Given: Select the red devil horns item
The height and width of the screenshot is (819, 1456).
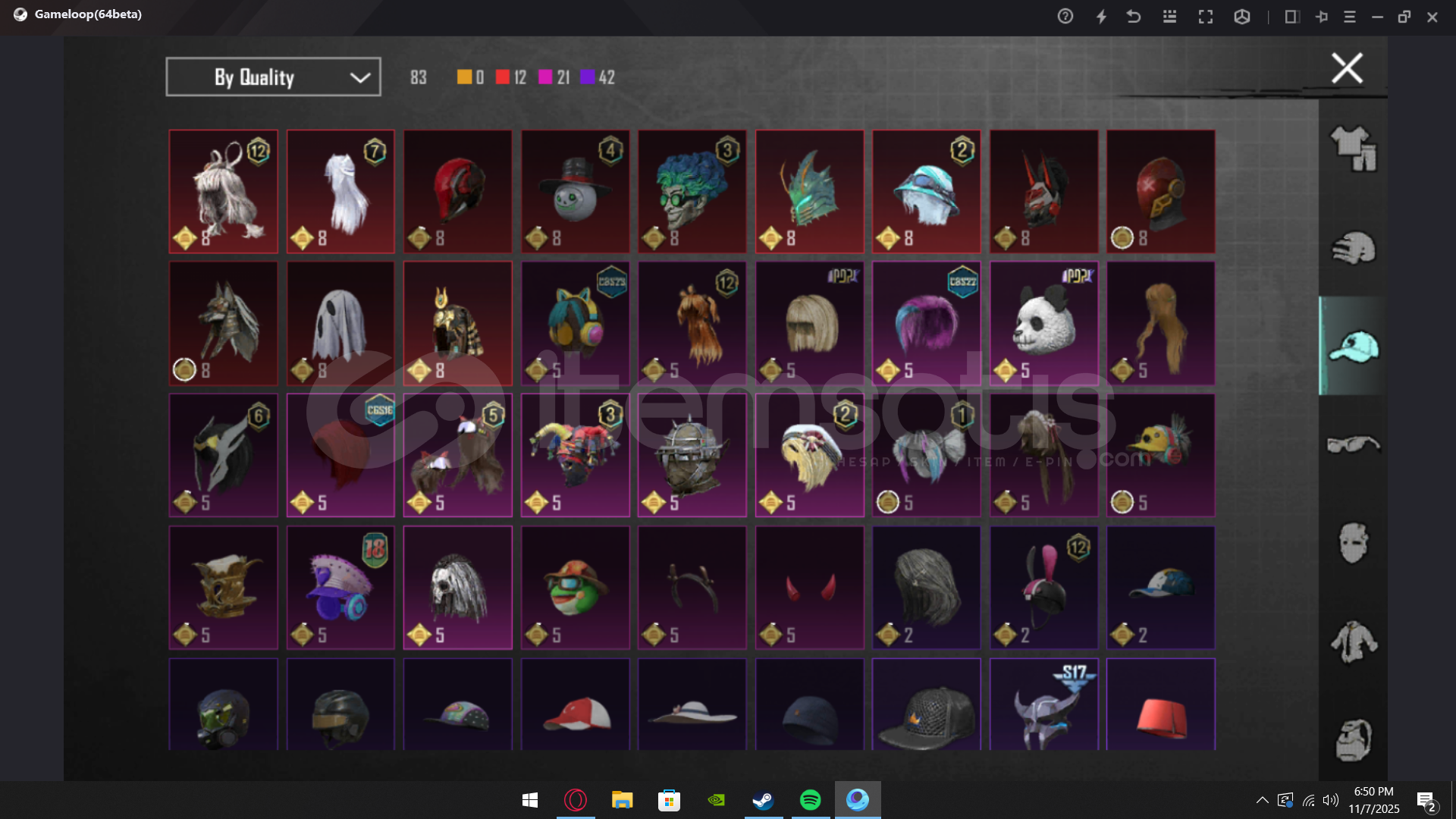Looking at the screenshot, I should [809, 588].
